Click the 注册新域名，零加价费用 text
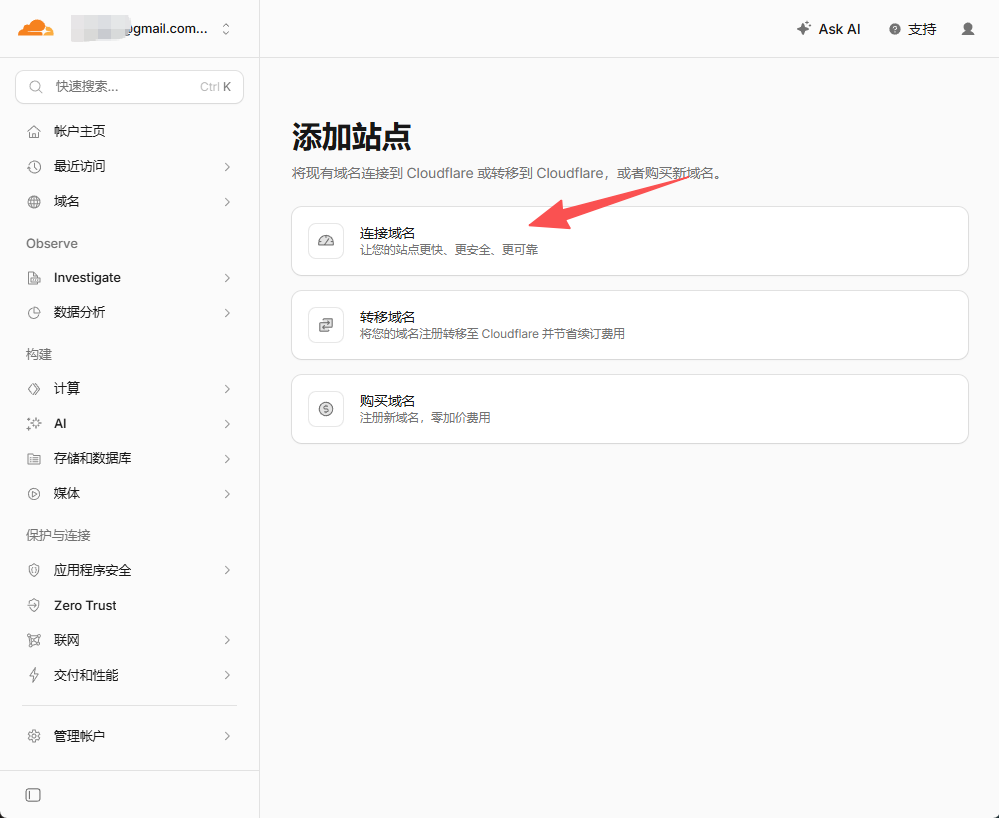Viewport: 999px width, 818px height. point(425,418)
